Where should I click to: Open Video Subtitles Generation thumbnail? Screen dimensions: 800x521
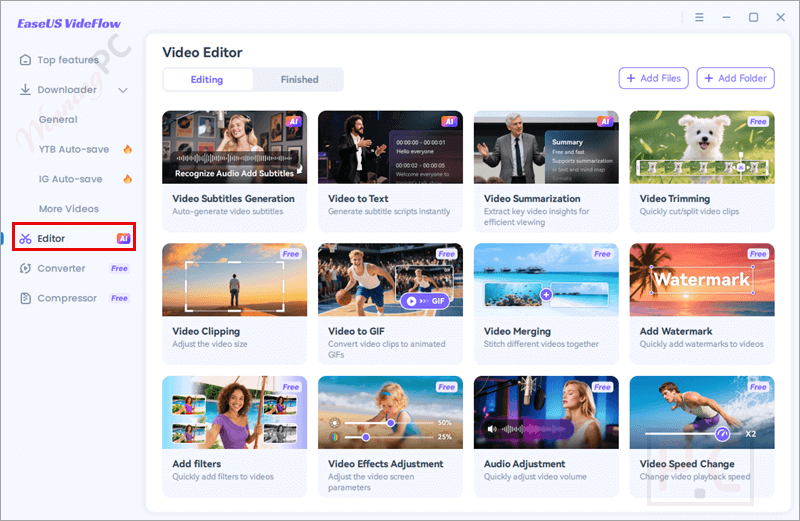(x=233, y=147)
